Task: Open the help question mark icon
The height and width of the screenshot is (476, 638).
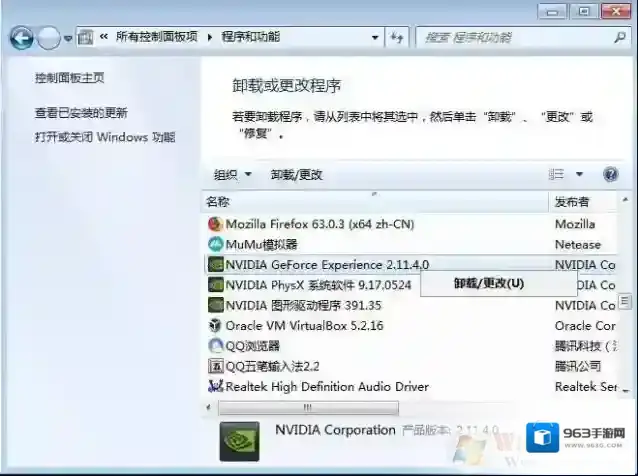Action: 611,174
